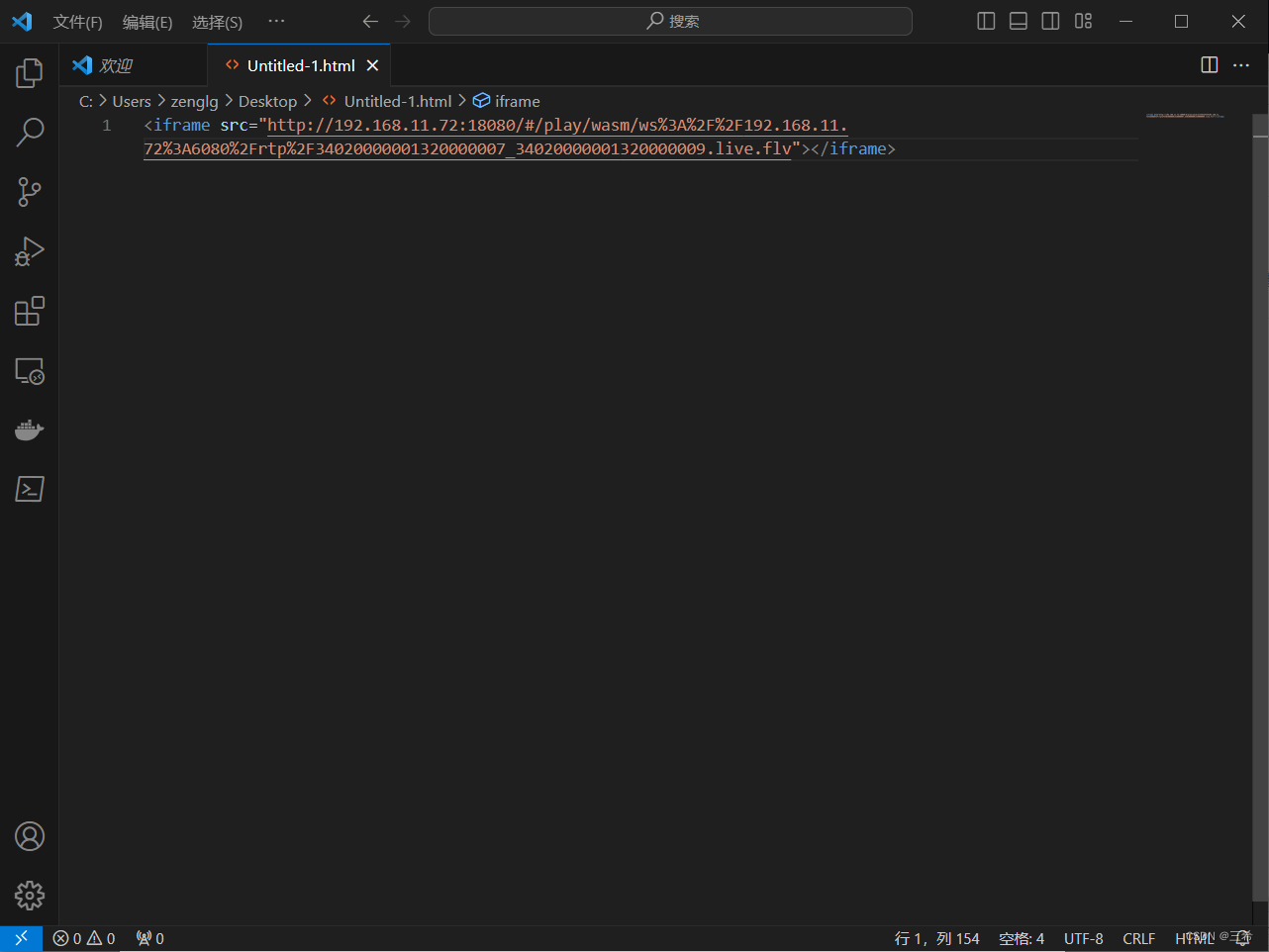Click the minimap preview of the code

click(1185, 116)
